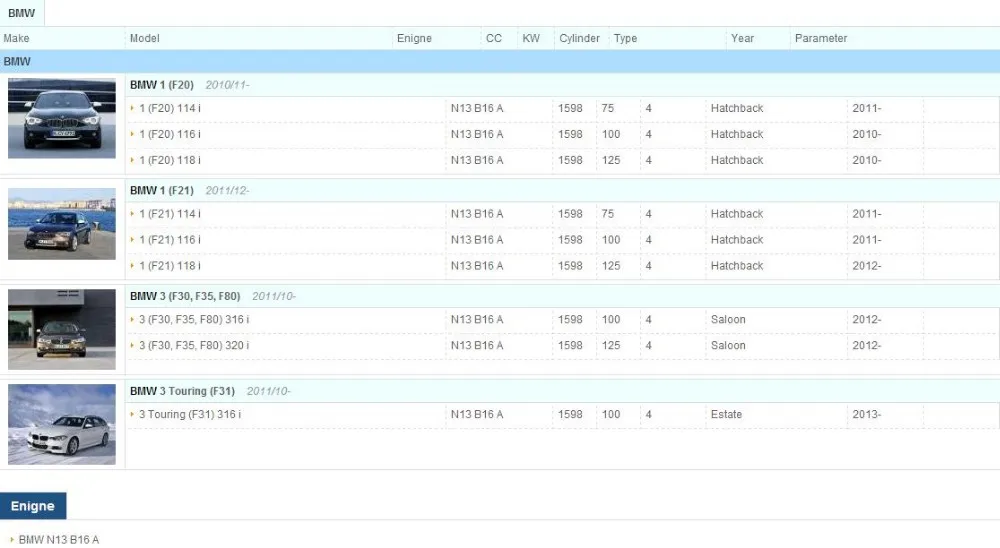1000x548 pixels.
Task: Select the BMW 1 (F21) group heading
Action: (x=162, y=191)
